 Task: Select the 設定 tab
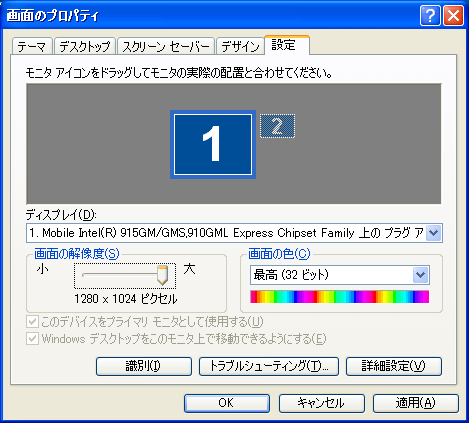pyautogui.click(x=287, y=45)
